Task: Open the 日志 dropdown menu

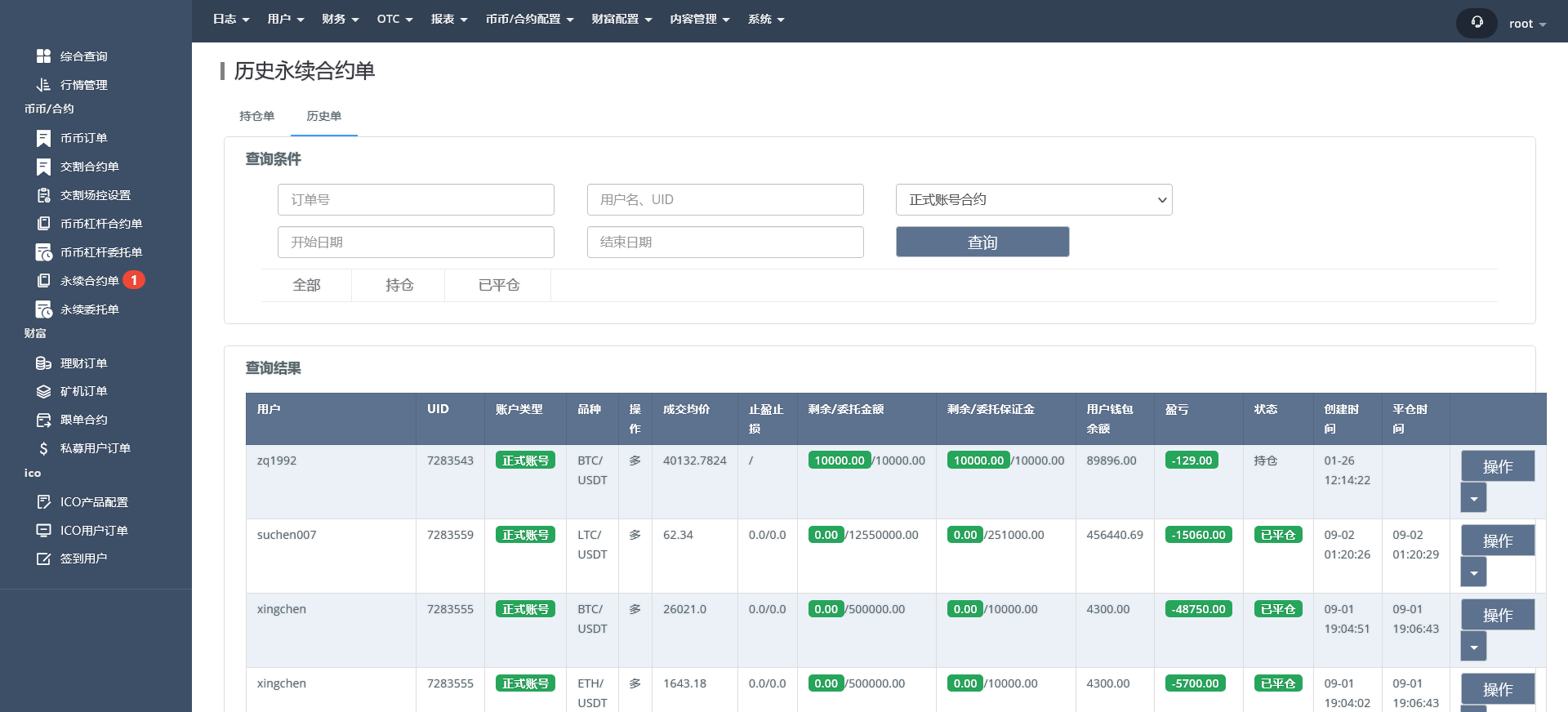Action: click(231, 20)
